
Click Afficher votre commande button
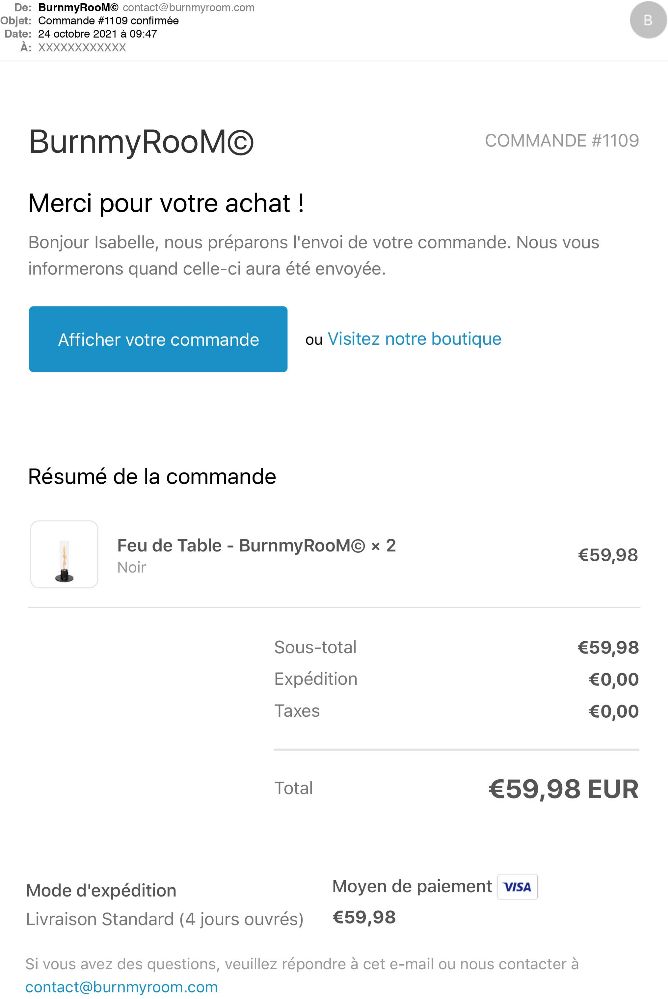tap(158, 339)
